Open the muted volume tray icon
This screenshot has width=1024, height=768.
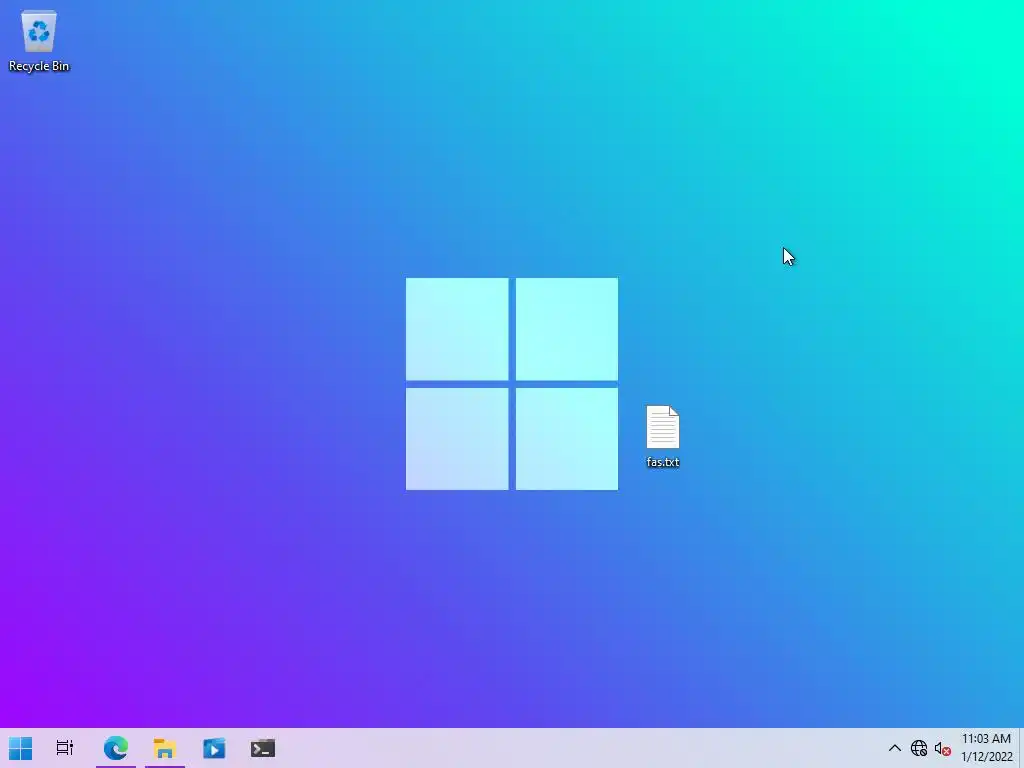coord(942,748)
